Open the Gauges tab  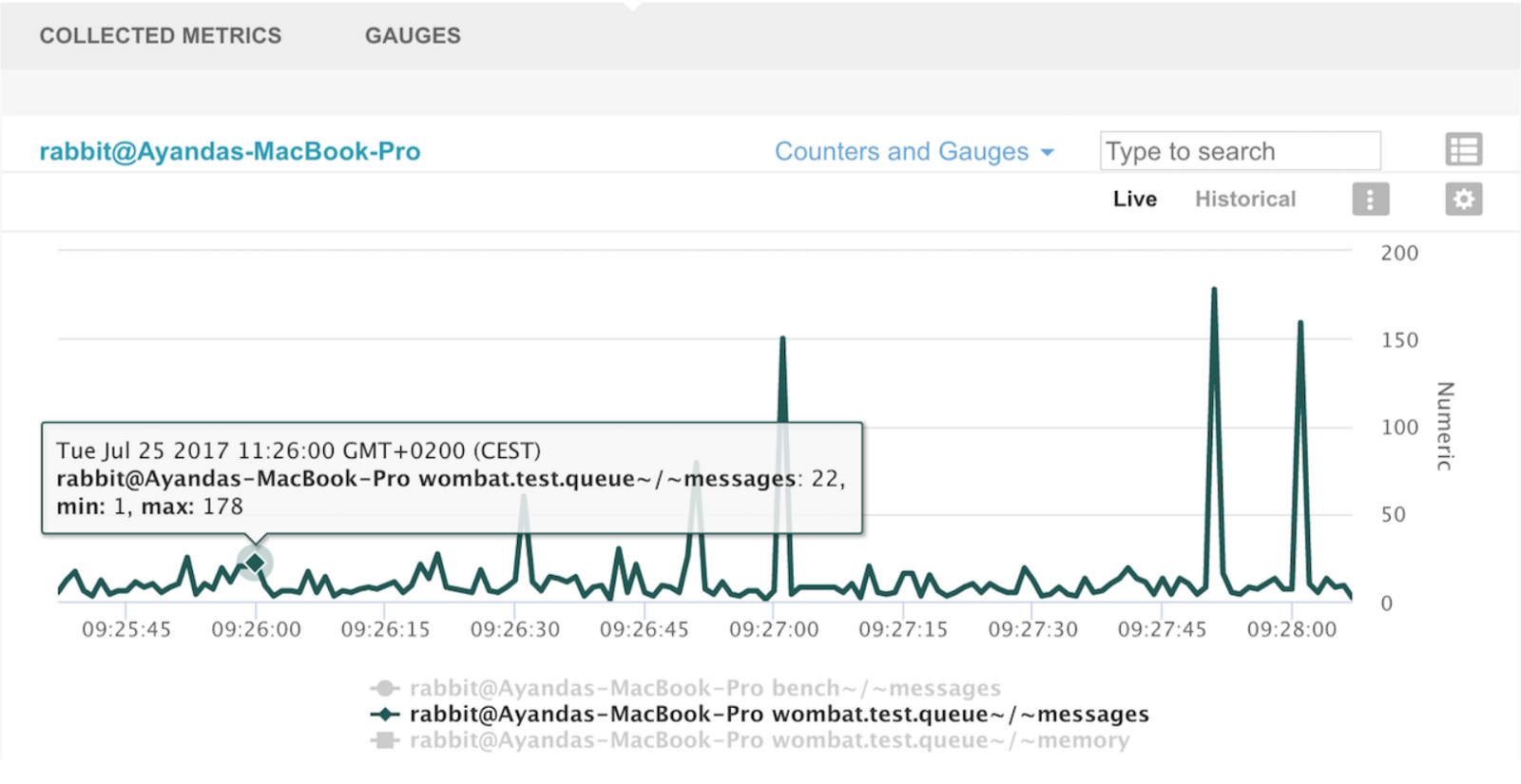[x=413, y=36]
